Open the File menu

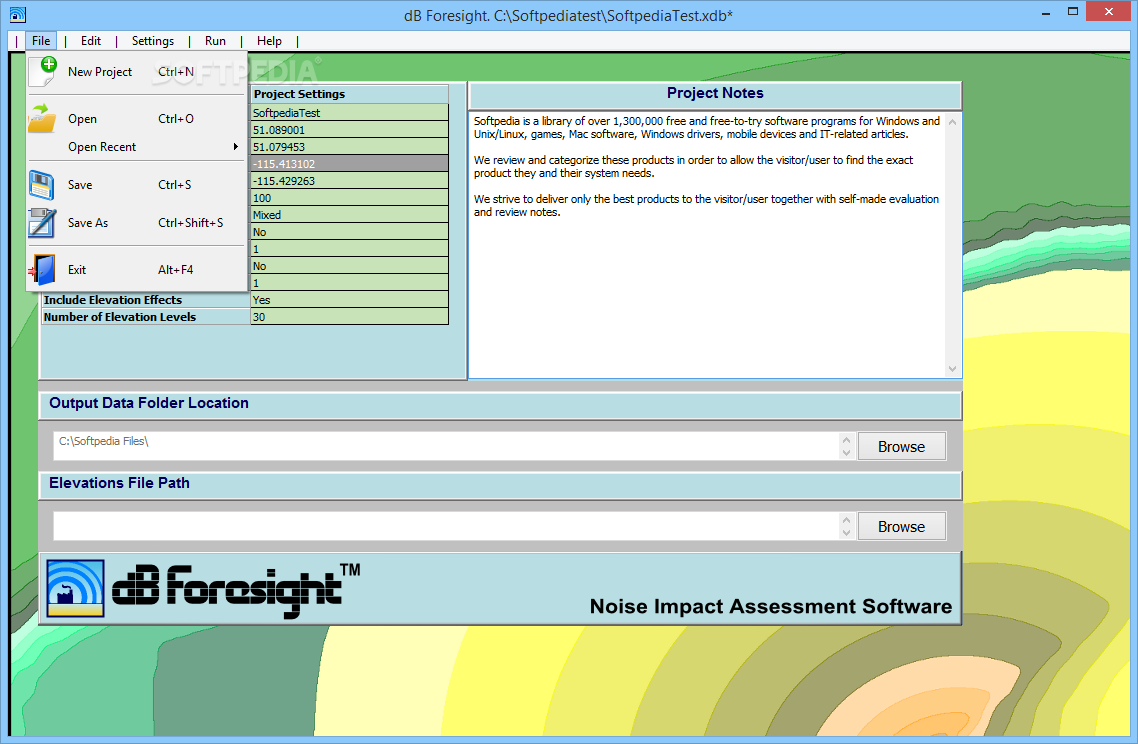coord(41,41)
